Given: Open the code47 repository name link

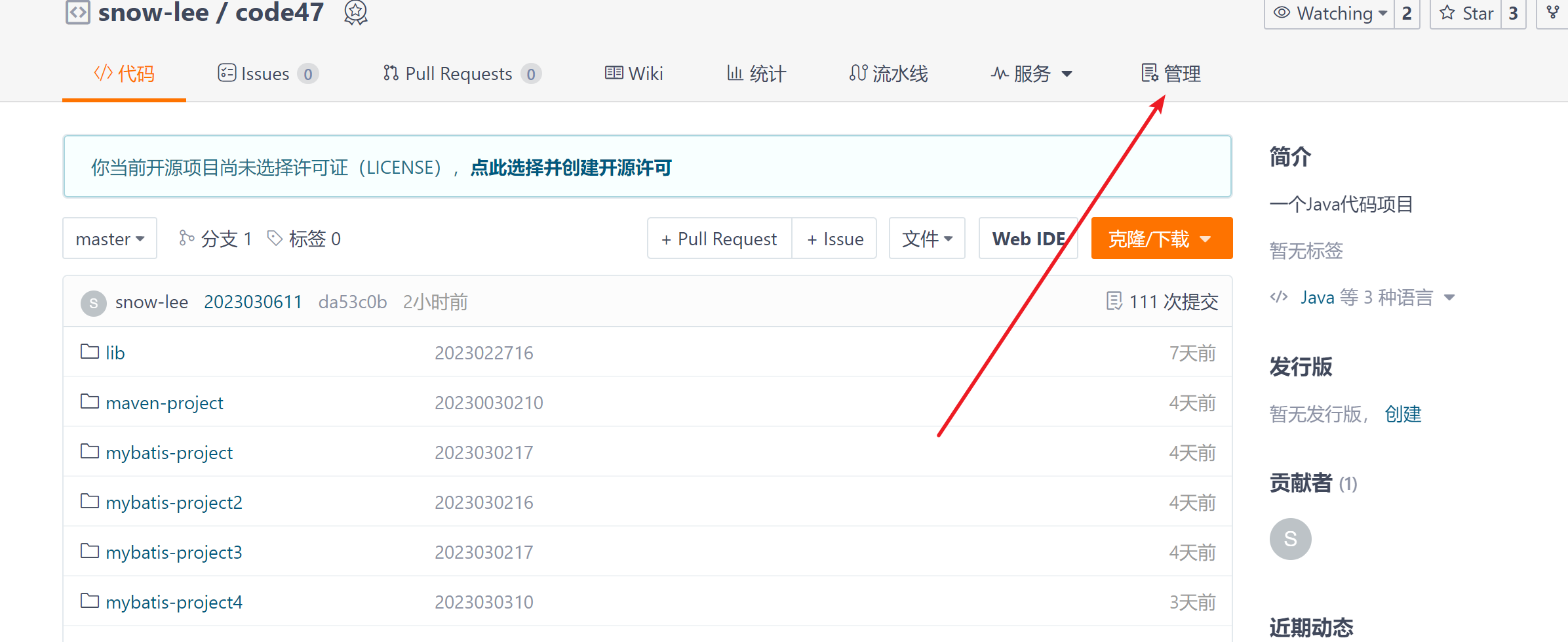Looking at the screenshot, I should [x=279, y=12].
